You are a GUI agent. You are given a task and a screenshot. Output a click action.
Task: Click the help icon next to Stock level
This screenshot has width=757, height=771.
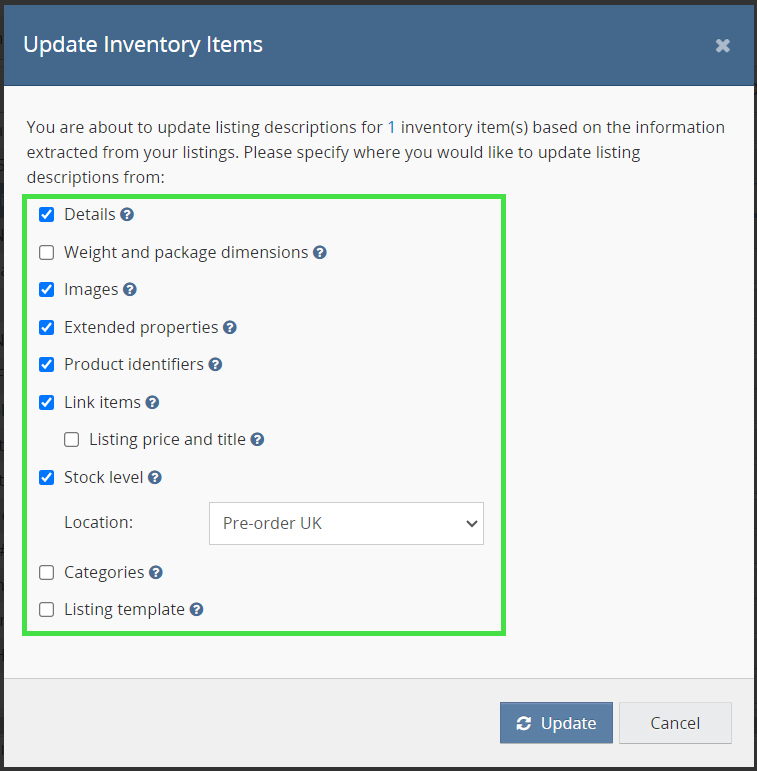(155, 478)
